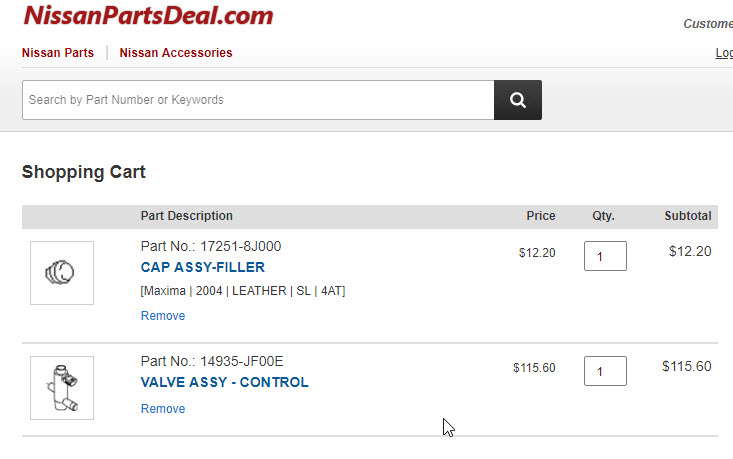Select the quantity box for Cap Assy-Filler
The width and height of the screenshot is (733, 459).
tap(605, 256)
